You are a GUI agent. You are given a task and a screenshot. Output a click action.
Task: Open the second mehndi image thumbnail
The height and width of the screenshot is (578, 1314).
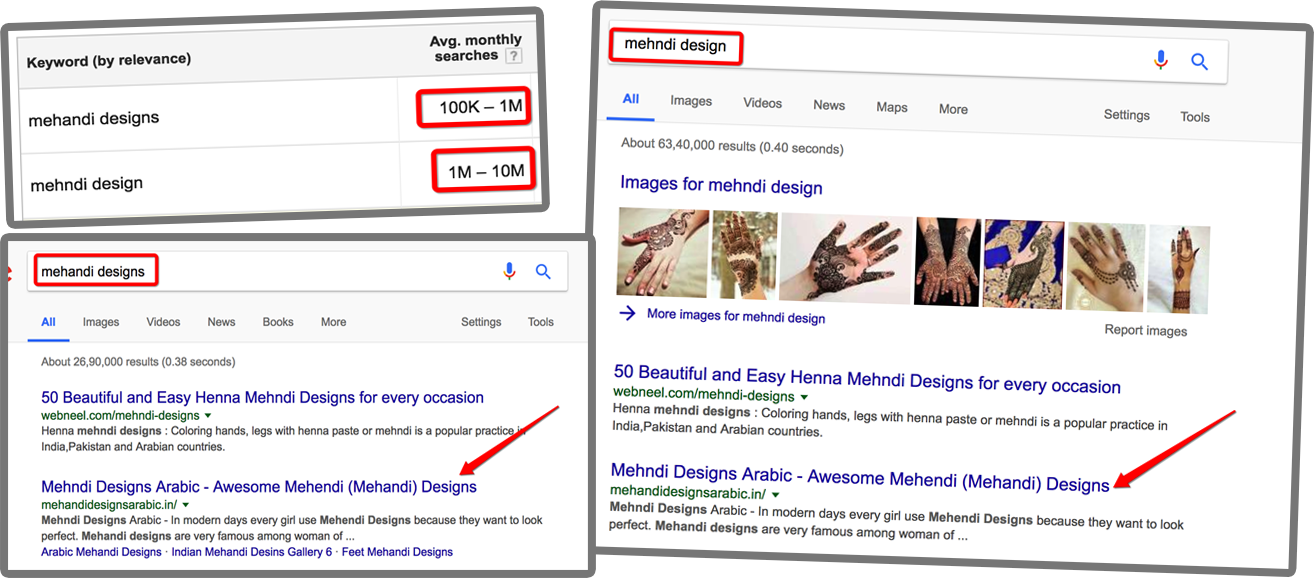point(744,255)
